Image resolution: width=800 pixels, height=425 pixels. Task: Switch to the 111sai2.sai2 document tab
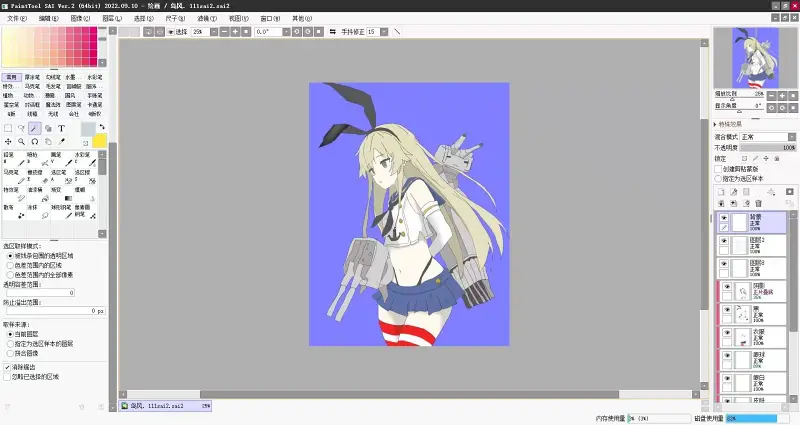click(166, 406)
